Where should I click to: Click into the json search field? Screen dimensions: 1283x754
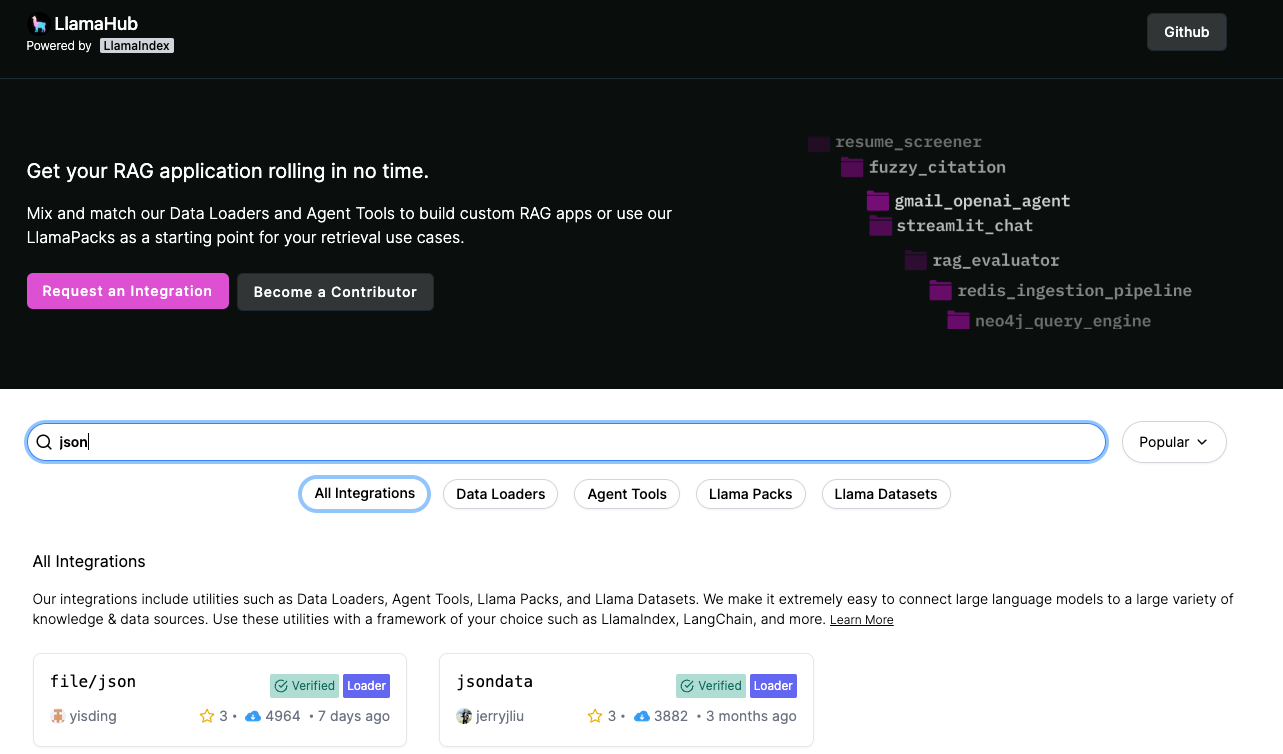coord(580,442)
